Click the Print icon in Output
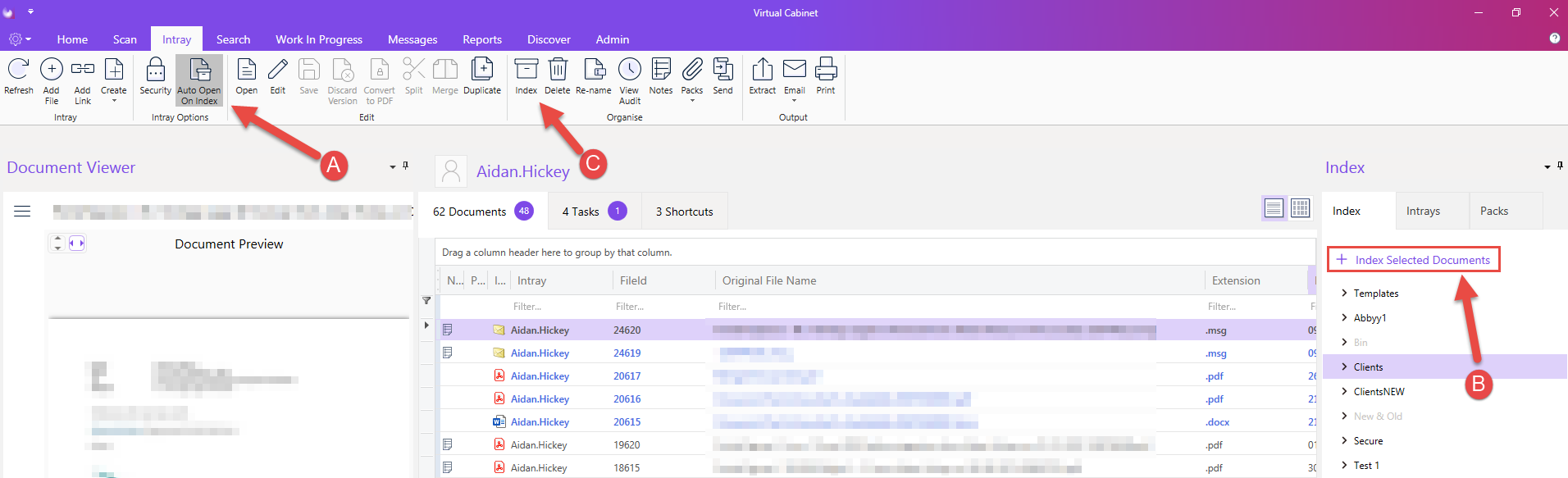 826,69
